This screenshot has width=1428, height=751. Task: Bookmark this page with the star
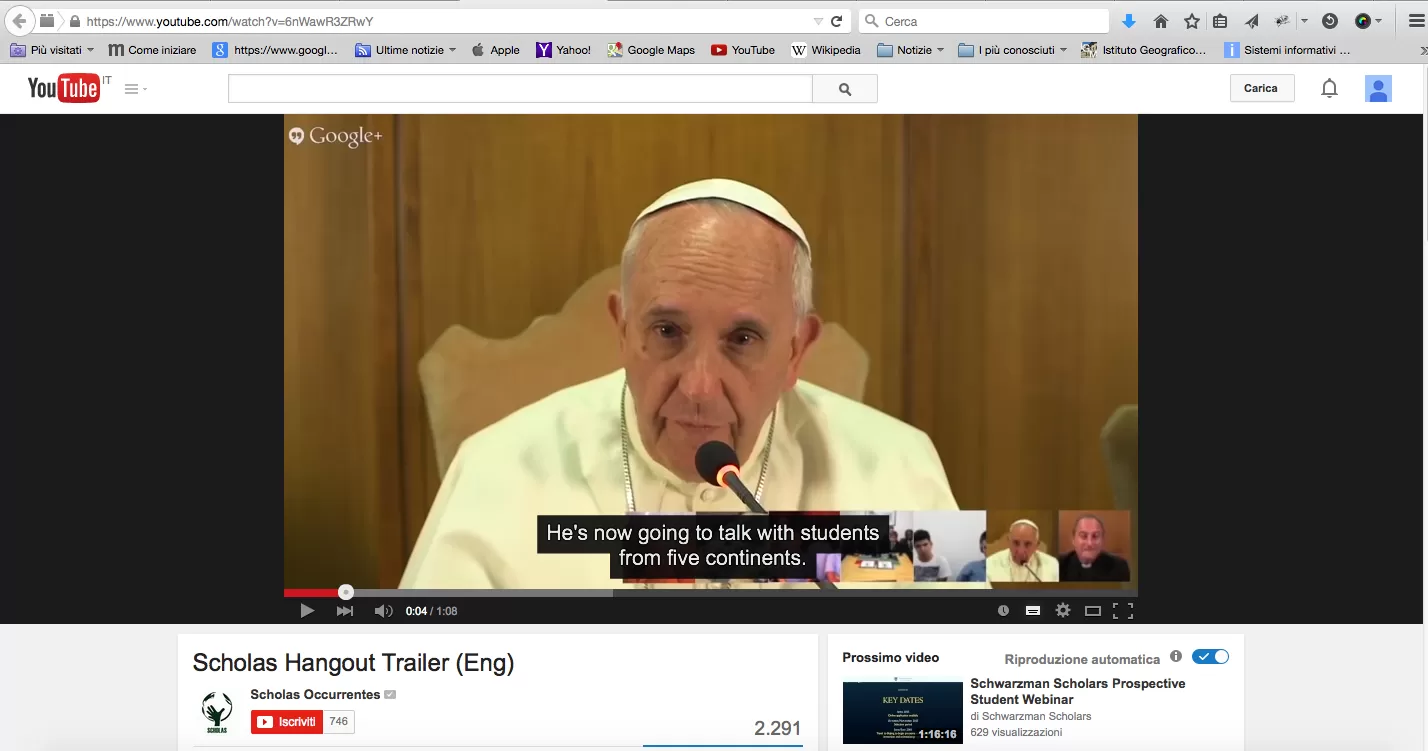[x=1192, y=21]
